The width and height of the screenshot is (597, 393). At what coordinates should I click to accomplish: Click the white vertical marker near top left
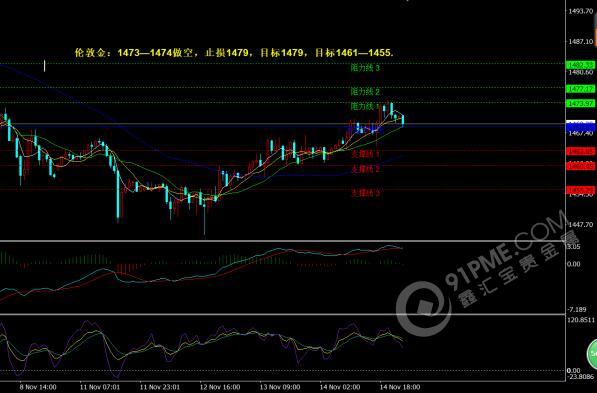tap(45, 66)
